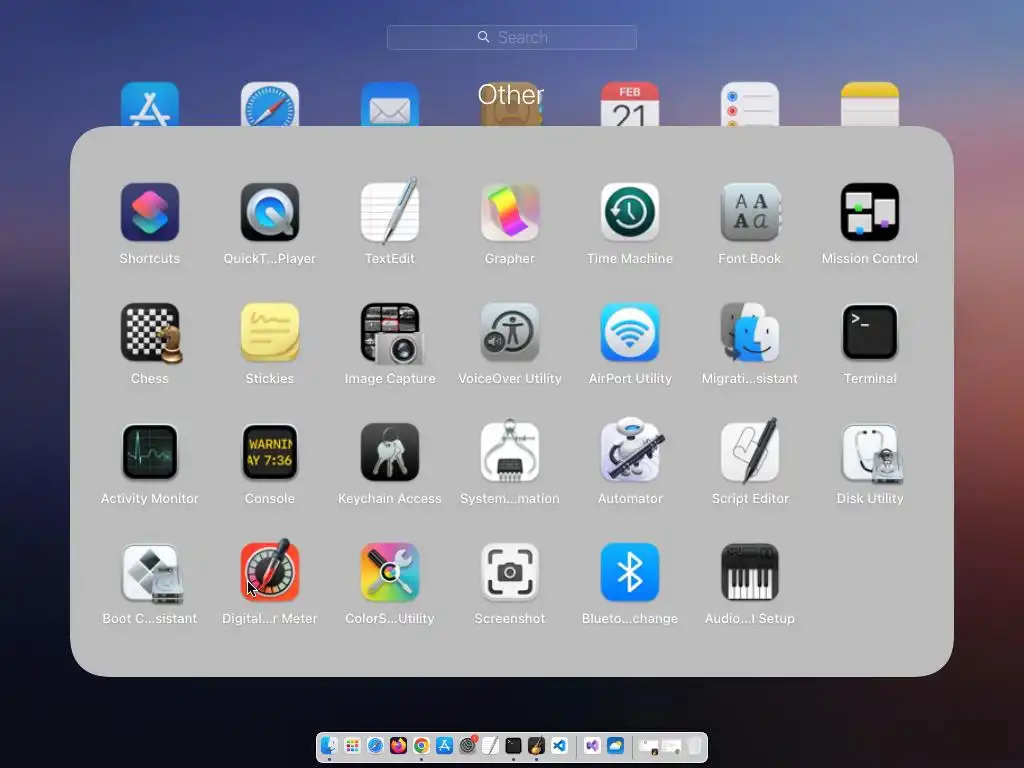Launch System Information
Screen dimensions: 1024x768
click(510, 452)
